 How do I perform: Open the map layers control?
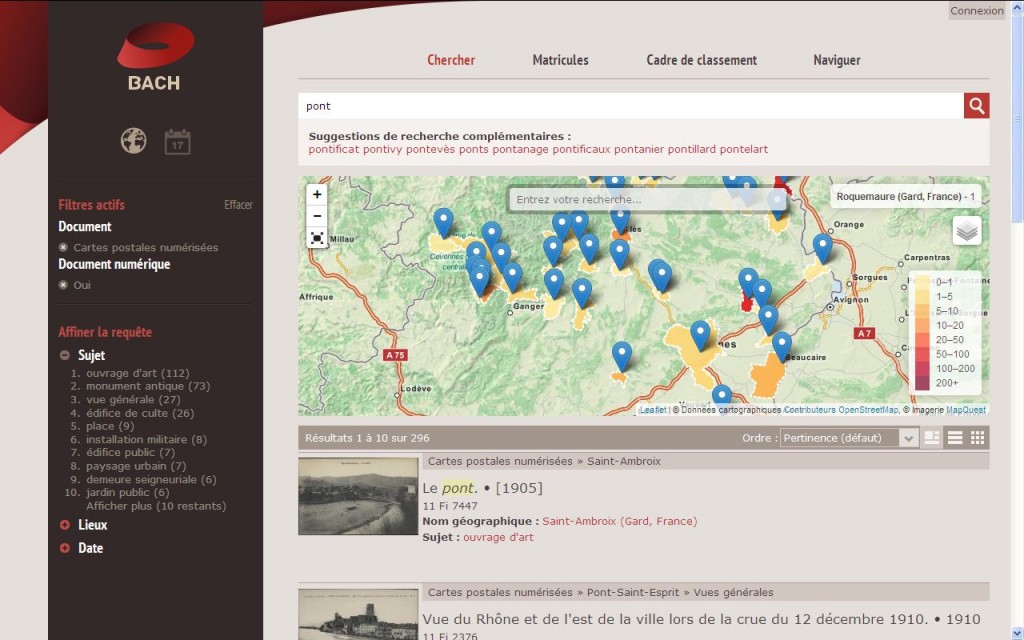966,231
